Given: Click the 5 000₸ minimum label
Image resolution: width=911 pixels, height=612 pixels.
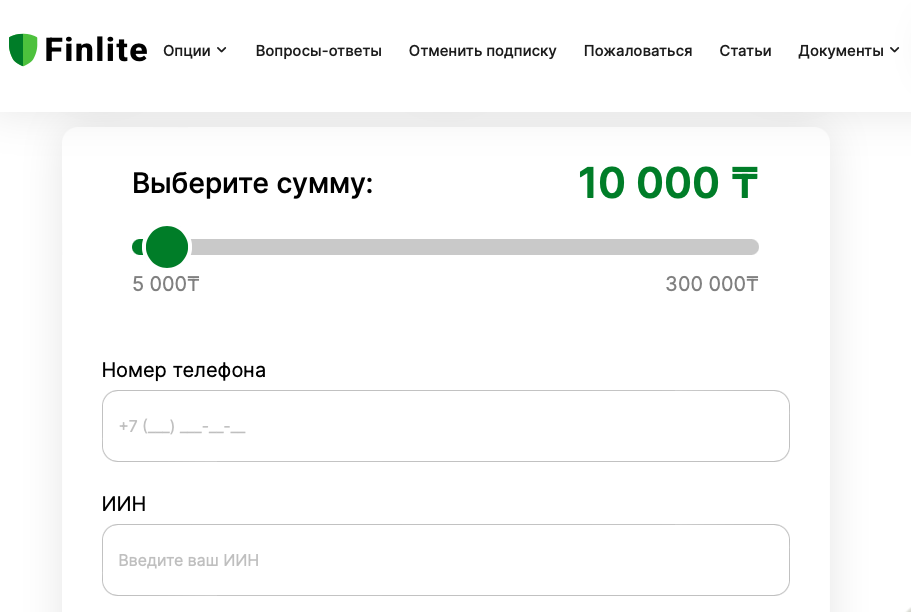Looking at the screenshot, I should click(x=165, y=284).
